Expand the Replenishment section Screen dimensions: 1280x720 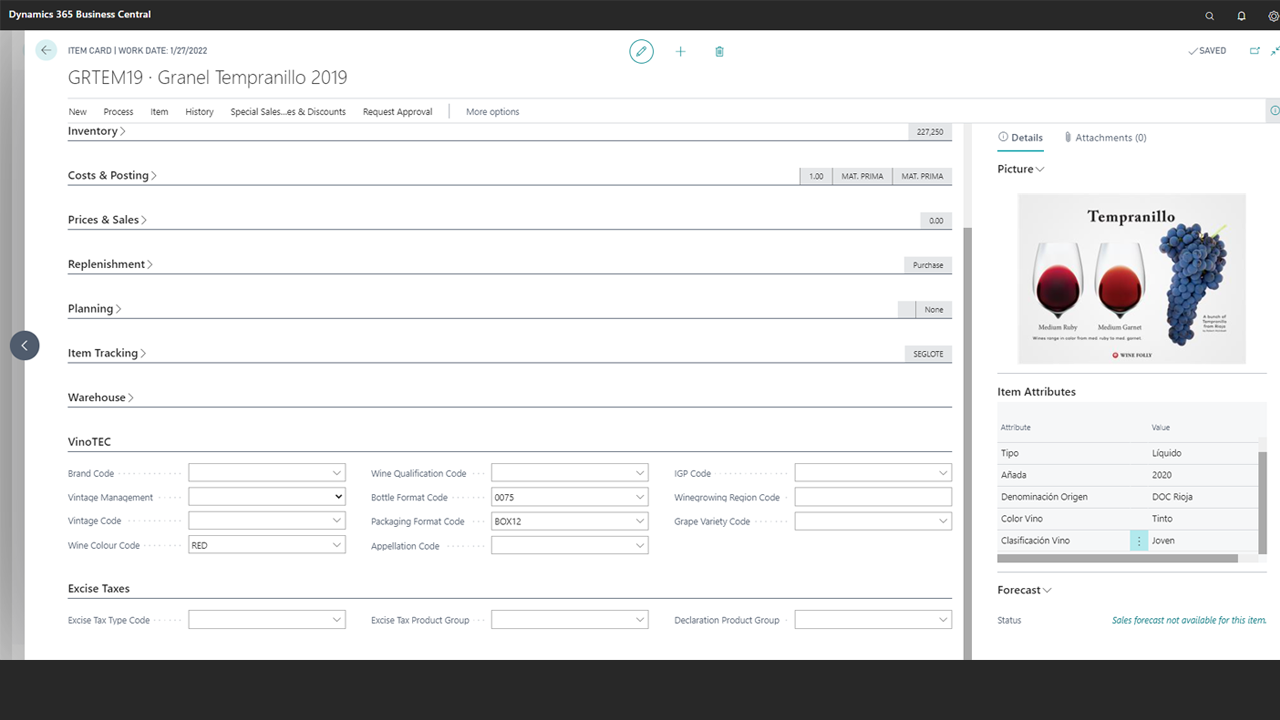coord(110,264)
